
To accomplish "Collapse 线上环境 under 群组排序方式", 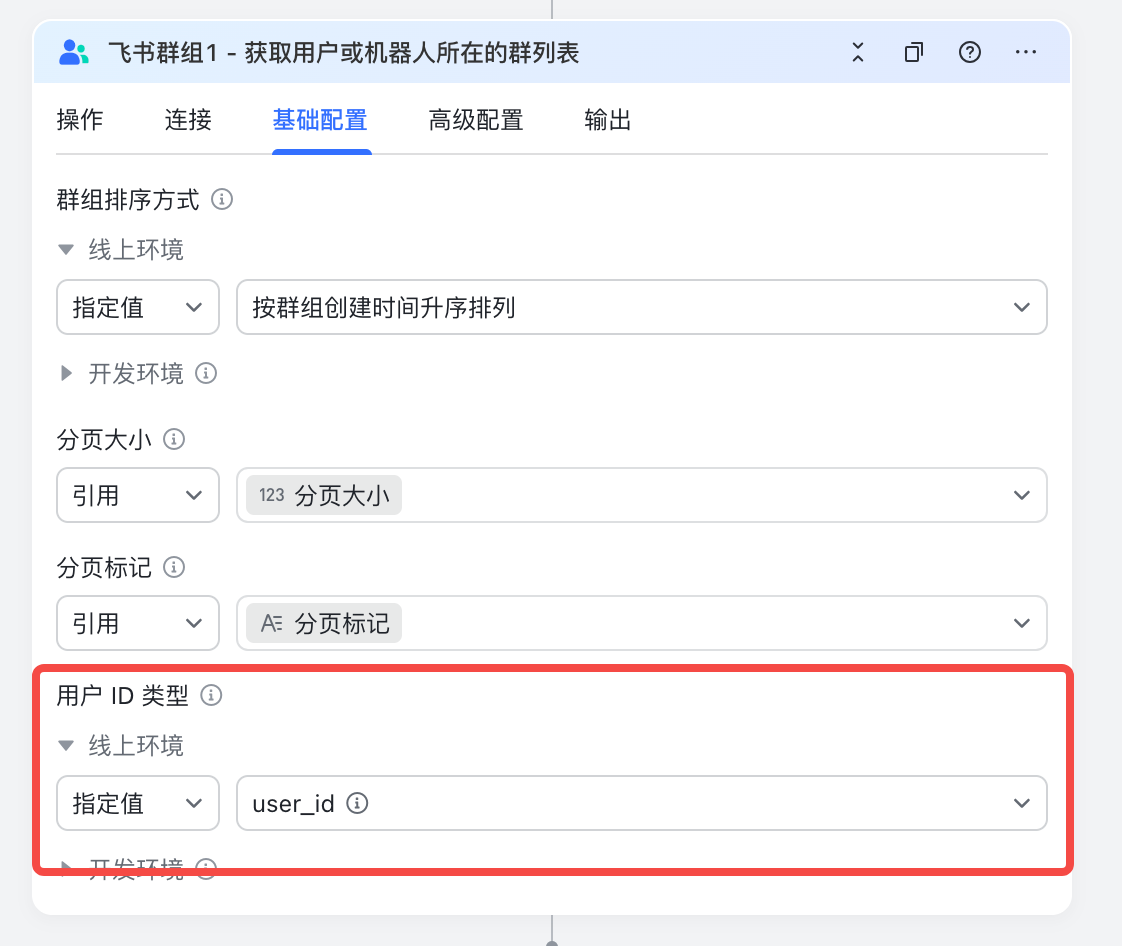I will pyautogui.click(x=66, y=250).
